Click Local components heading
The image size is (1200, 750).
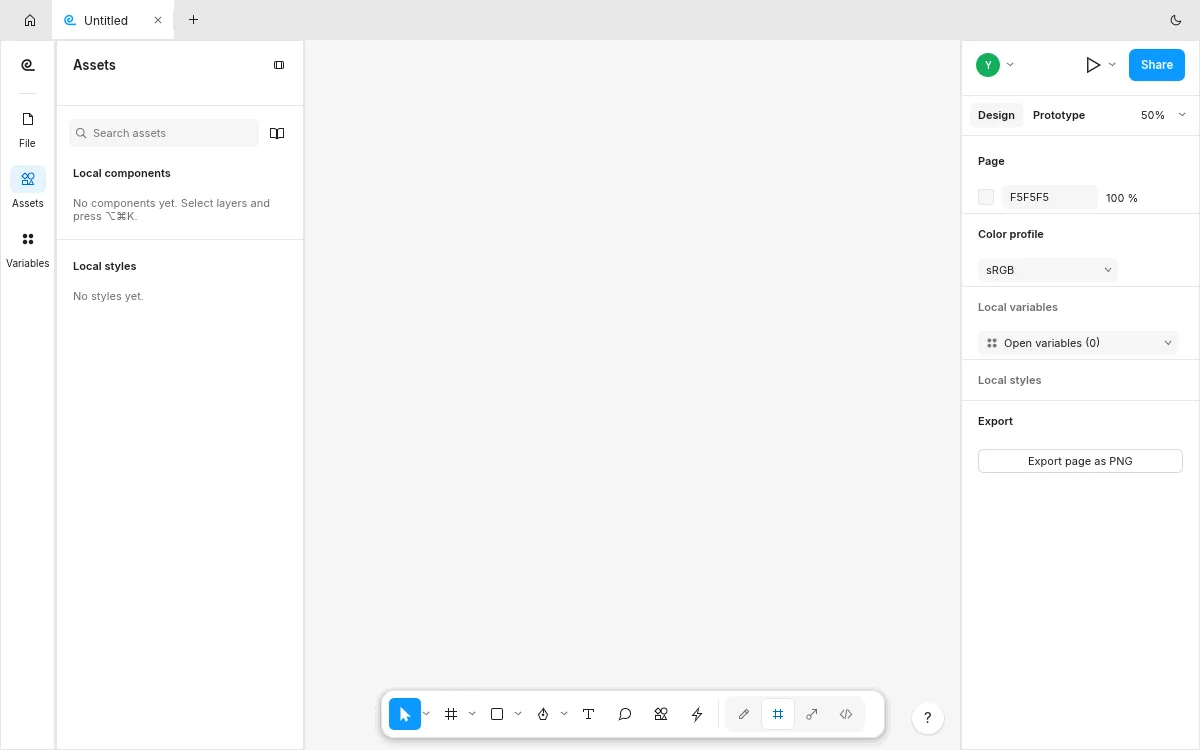[122, 173]
